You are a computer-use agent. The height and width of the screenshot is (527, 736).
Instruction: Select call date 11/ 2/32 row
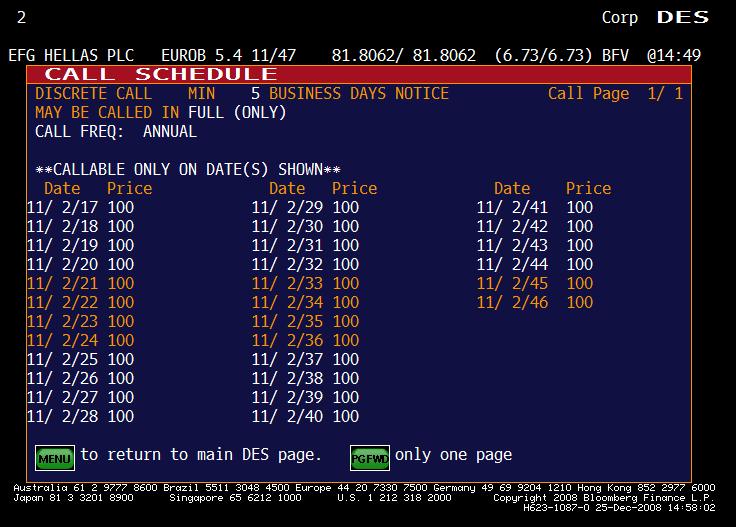pos(306,264)
